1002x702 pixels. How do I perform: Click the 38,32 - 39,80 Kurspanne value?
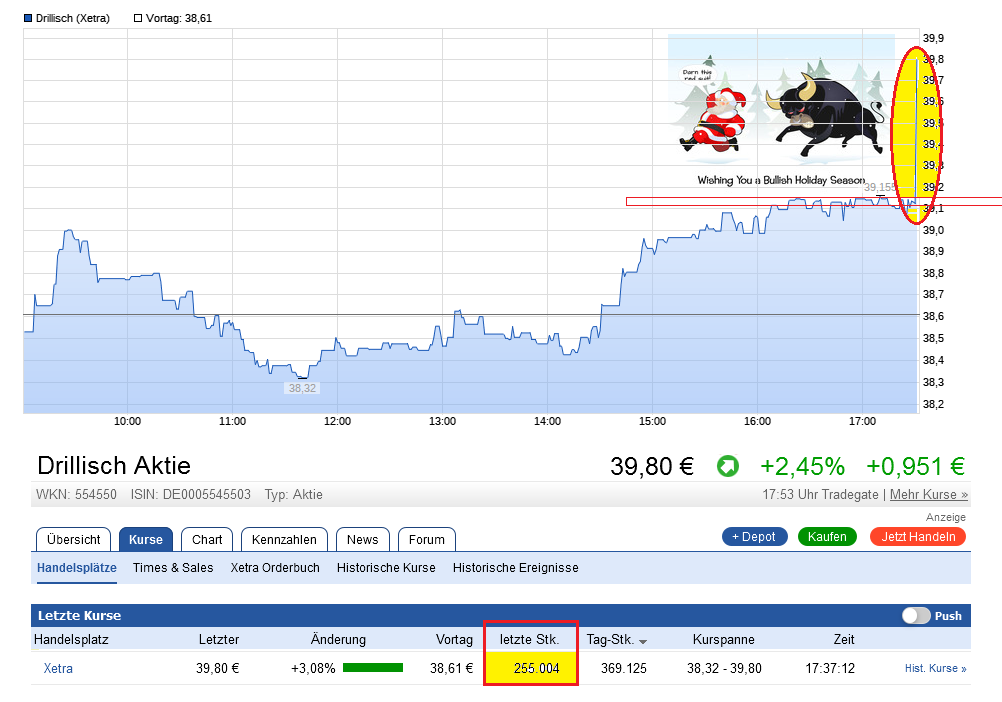(x=724, y=669)
